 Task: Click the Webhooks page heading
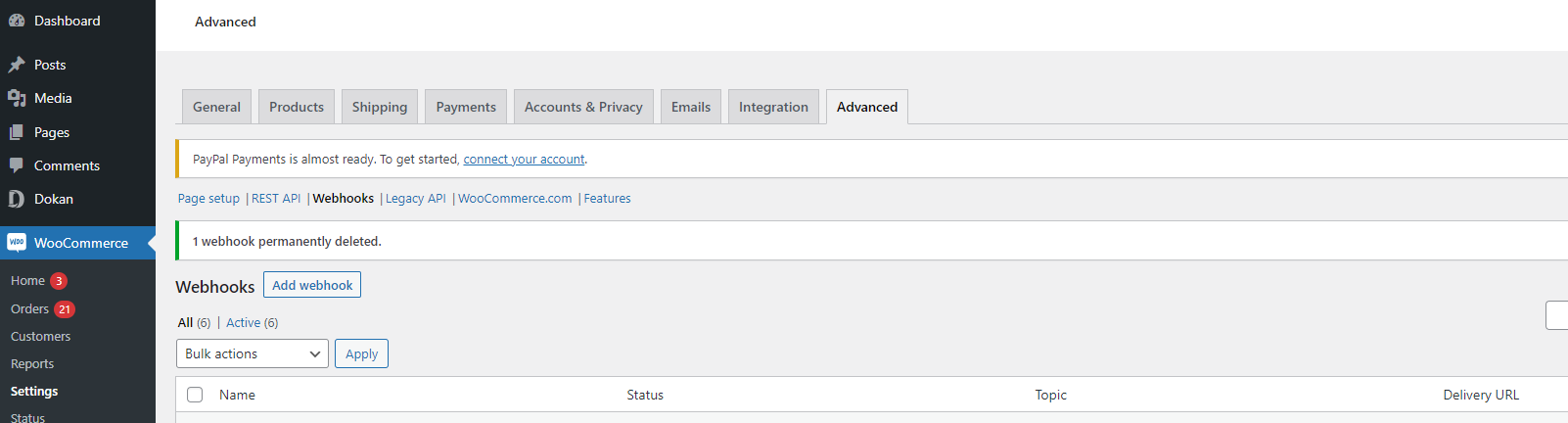[x=214, y=287]
